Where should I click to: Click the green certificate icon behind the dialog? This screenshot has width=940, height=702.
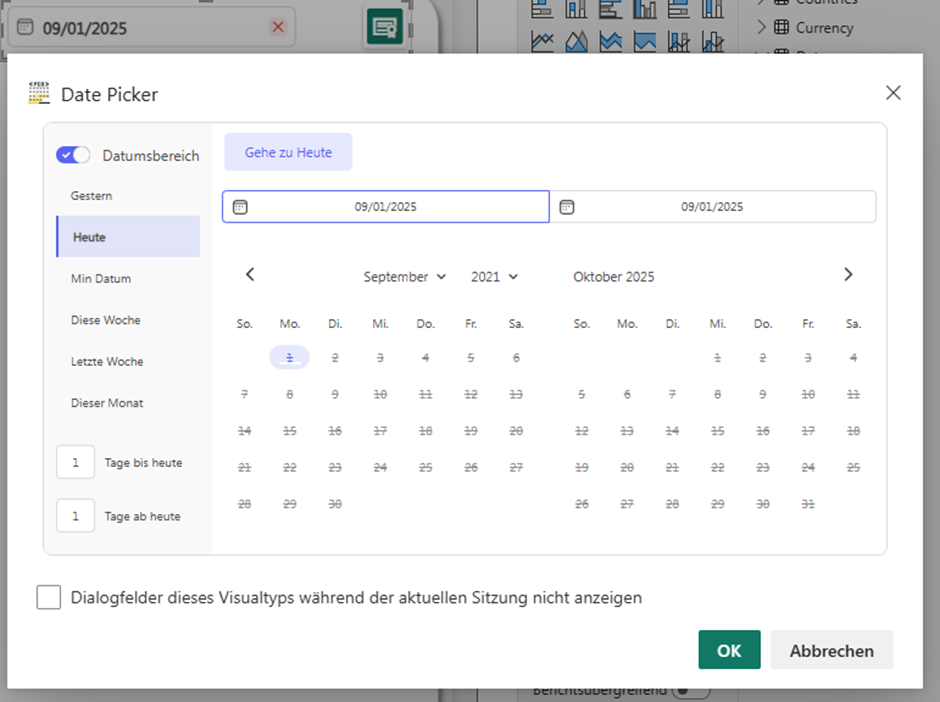(x=384, y=27)
